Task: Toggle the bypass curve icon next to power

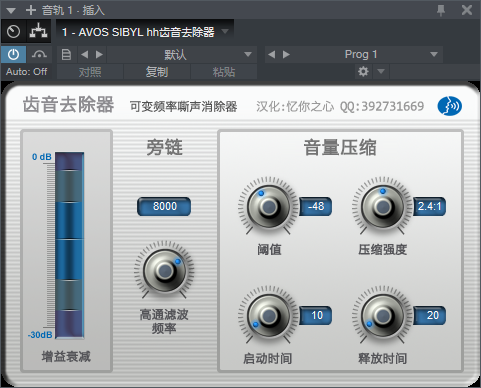Action: pyautogui.click(x=39, y=54)
